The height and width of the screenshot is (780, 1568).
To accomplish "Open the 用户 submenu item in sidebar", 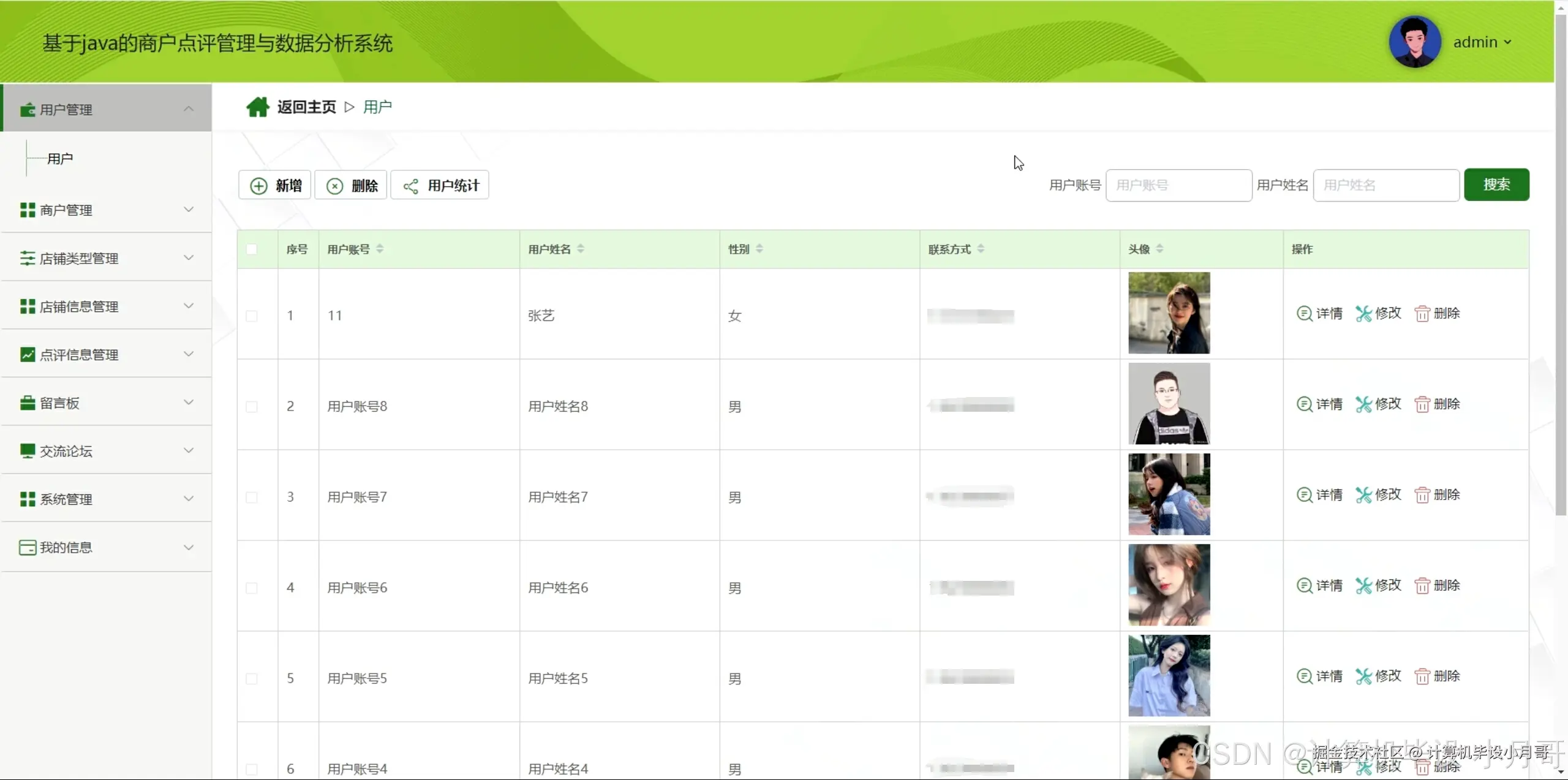I will [60, 159].
